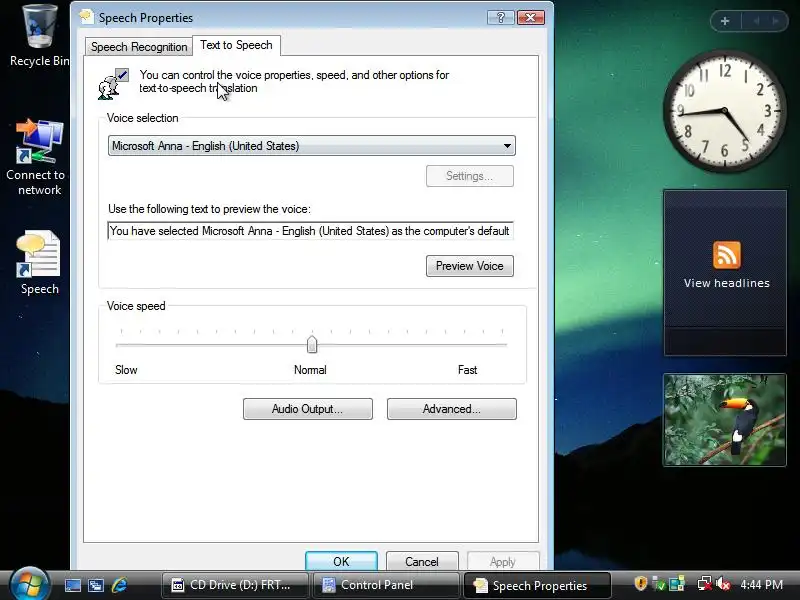Screen dimensions: 800x600
Task: Switch to CD Drive (D:) taskbar window
Action: (235, 585)
